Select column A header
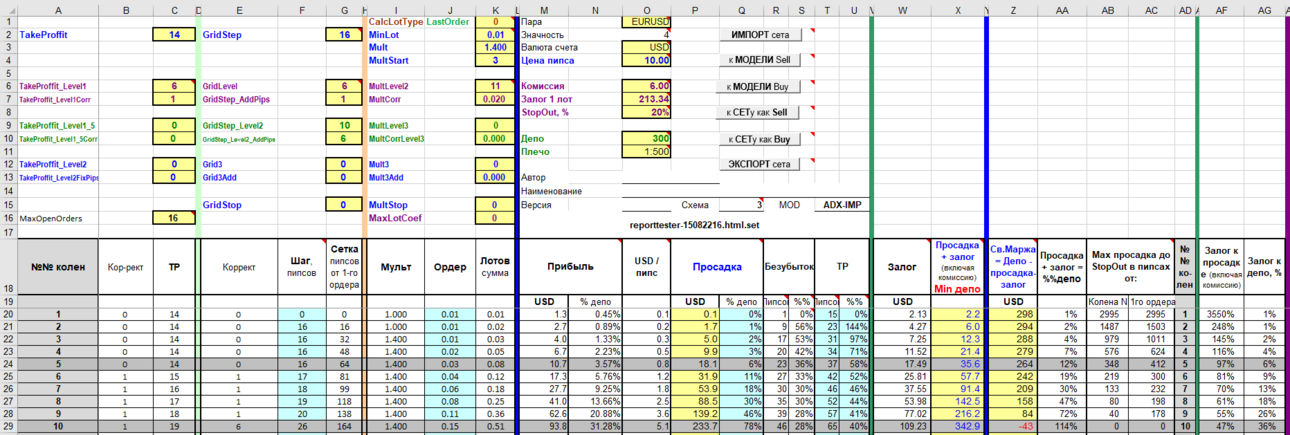 pos(57,8)
